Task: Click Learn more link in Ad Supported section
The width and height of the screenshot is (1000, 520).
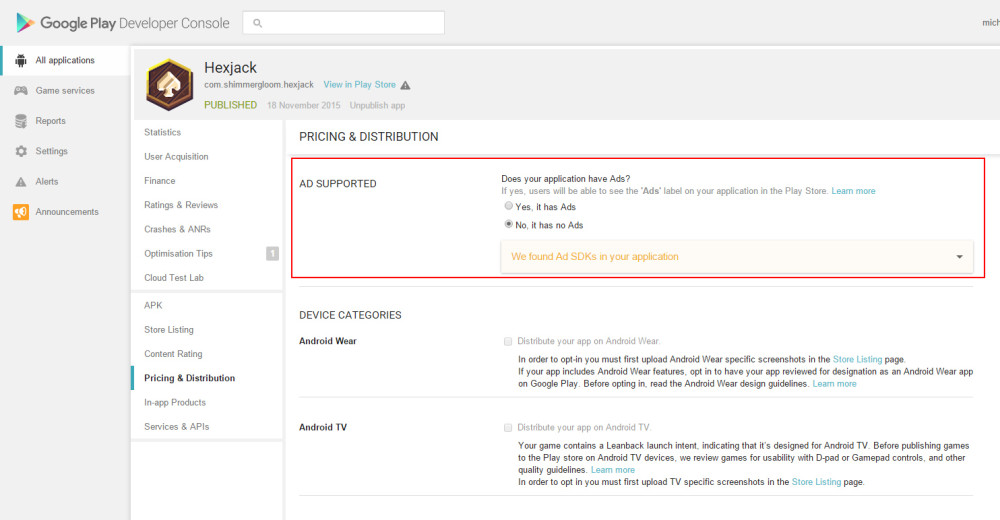Action: pyautogui.click(x=853, y=191)
